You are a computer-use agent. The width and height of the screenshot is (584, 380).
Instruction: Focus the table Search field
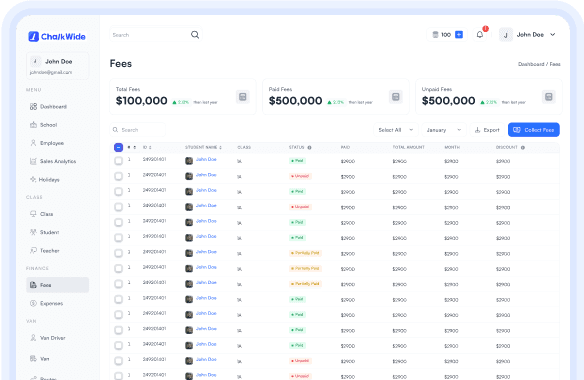point(138,130)
